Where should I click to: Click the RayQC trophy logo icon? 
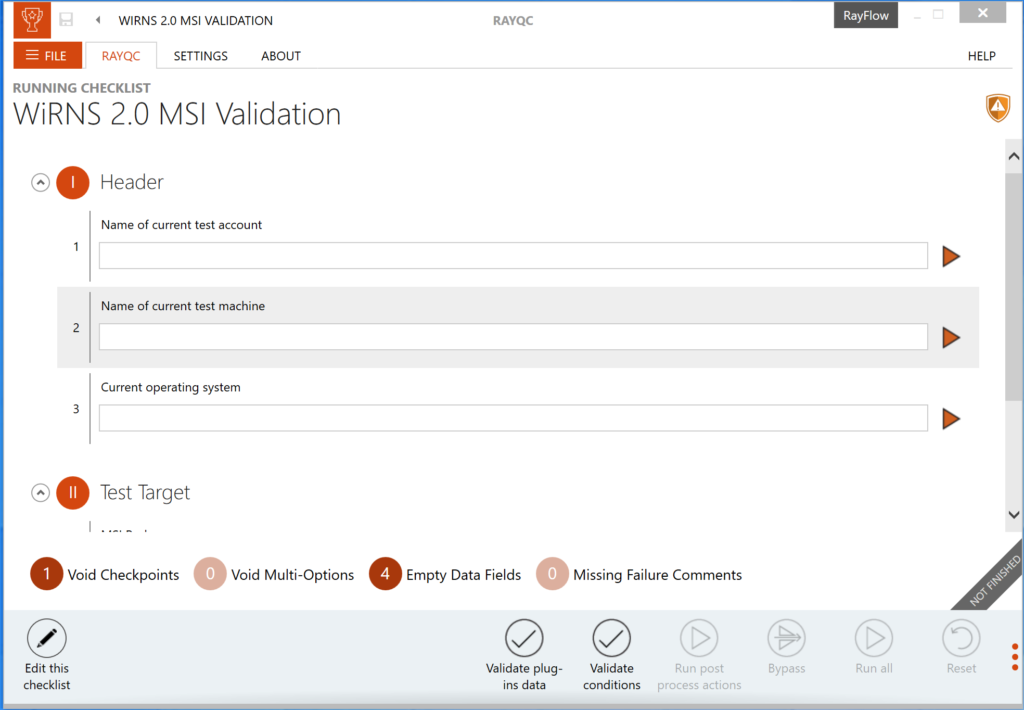pyautogui.click(x=32, y=20)
